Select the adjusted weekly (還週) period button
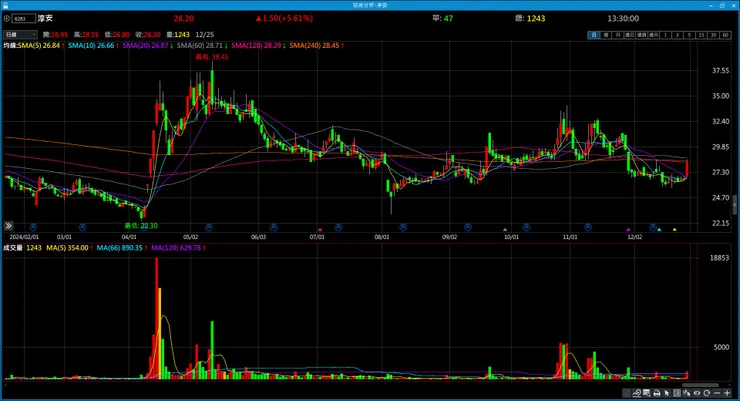 (641, 35)
